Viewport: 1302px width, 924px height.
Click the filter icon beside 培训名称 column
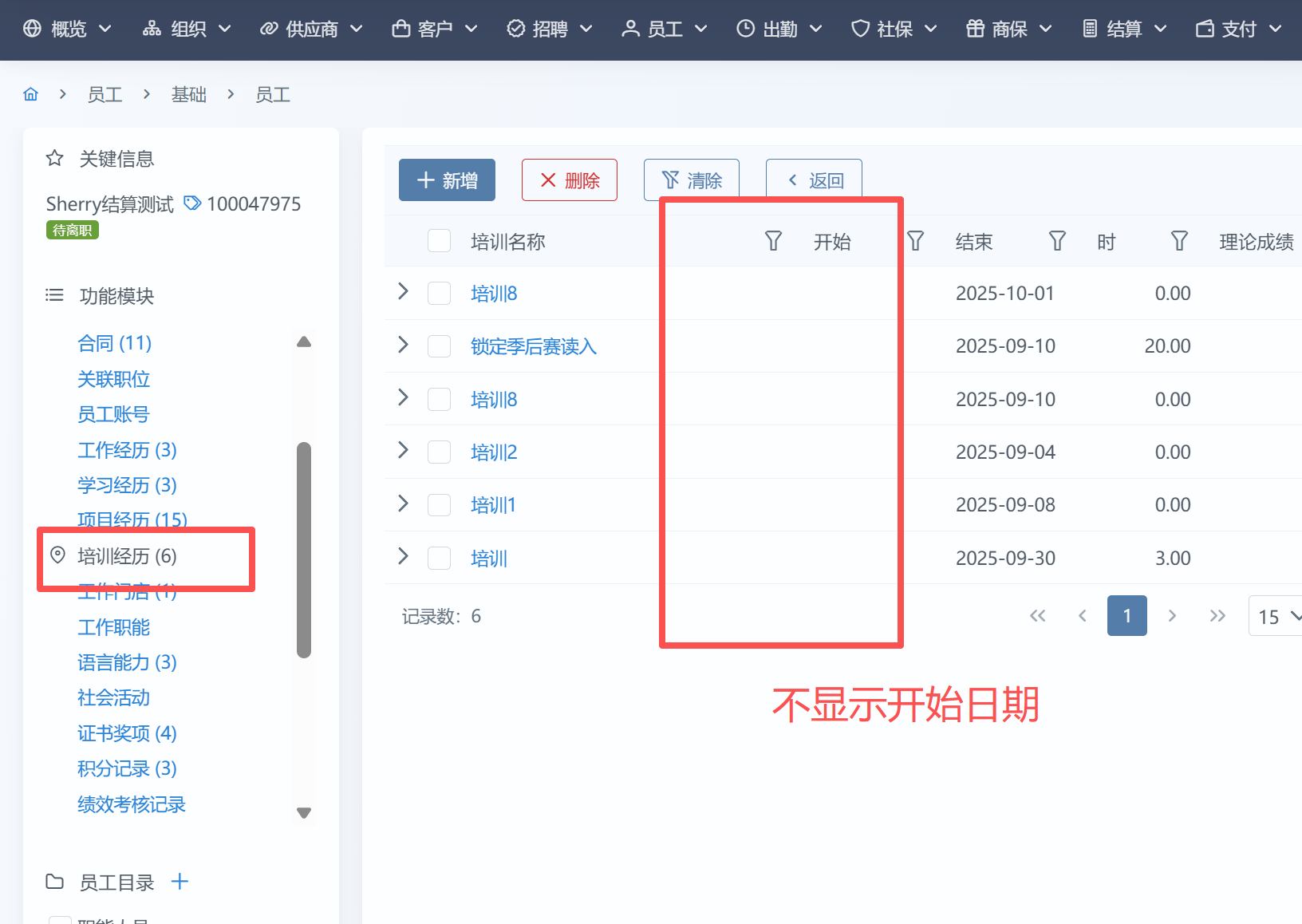coord(772,241)
